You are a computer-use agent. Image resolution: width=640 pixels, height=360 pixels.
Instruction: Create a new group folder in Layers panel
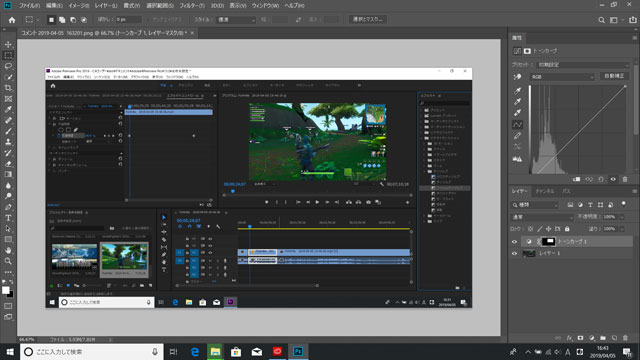coord(603,338)
